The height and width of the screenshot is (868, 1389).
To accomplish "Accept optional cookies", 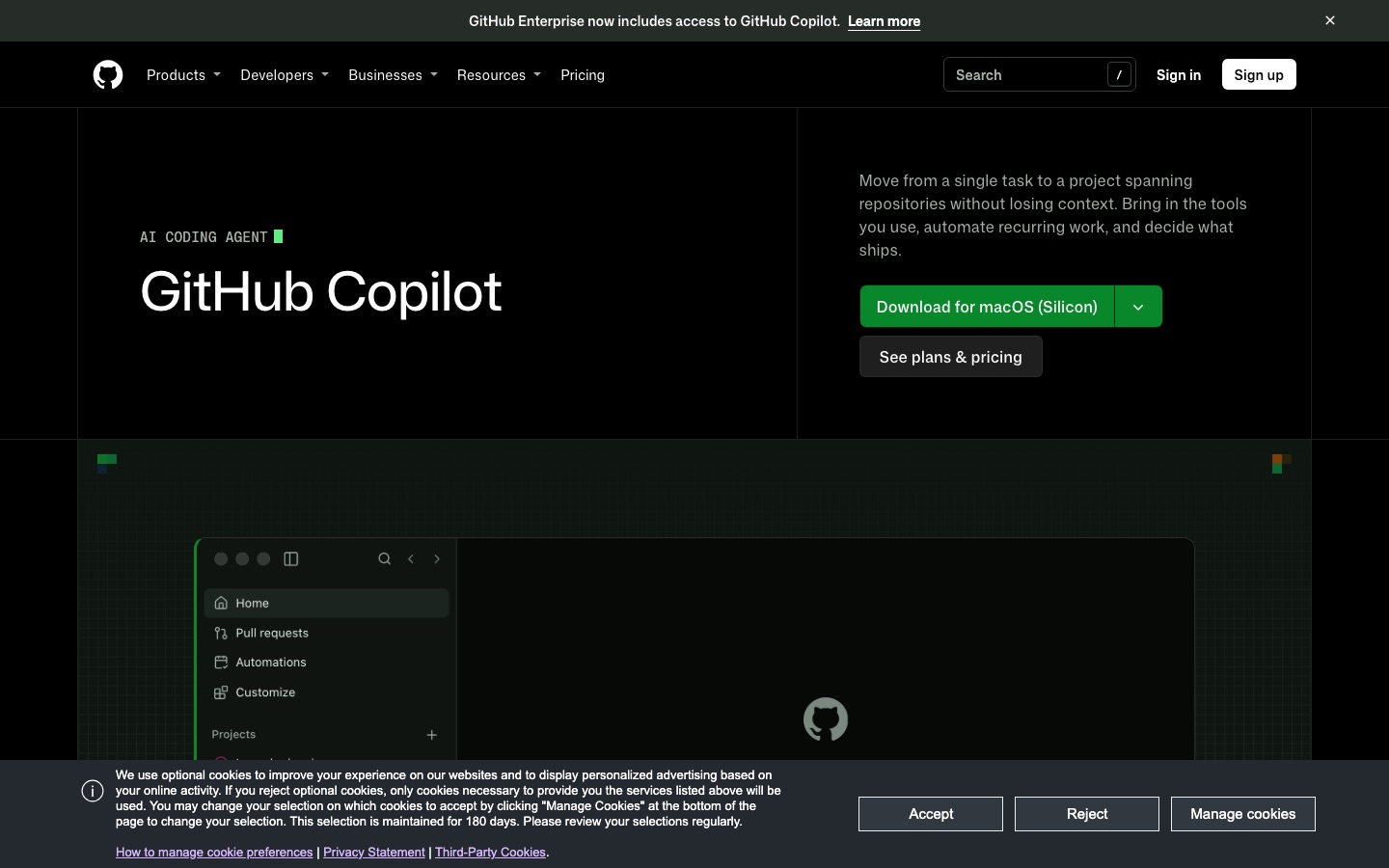I will (931, 814).
